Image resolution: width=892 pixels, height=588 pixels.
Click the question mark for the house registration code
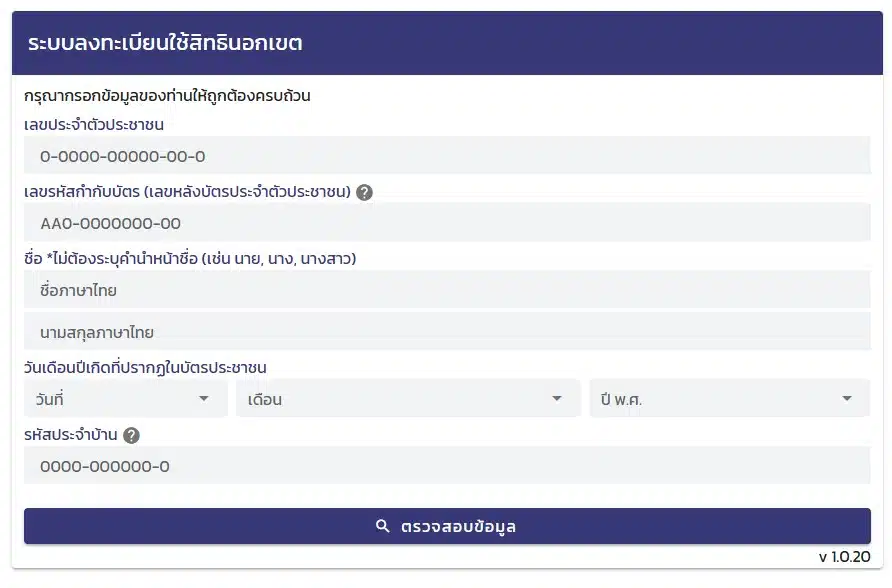(x=131, y=434)
